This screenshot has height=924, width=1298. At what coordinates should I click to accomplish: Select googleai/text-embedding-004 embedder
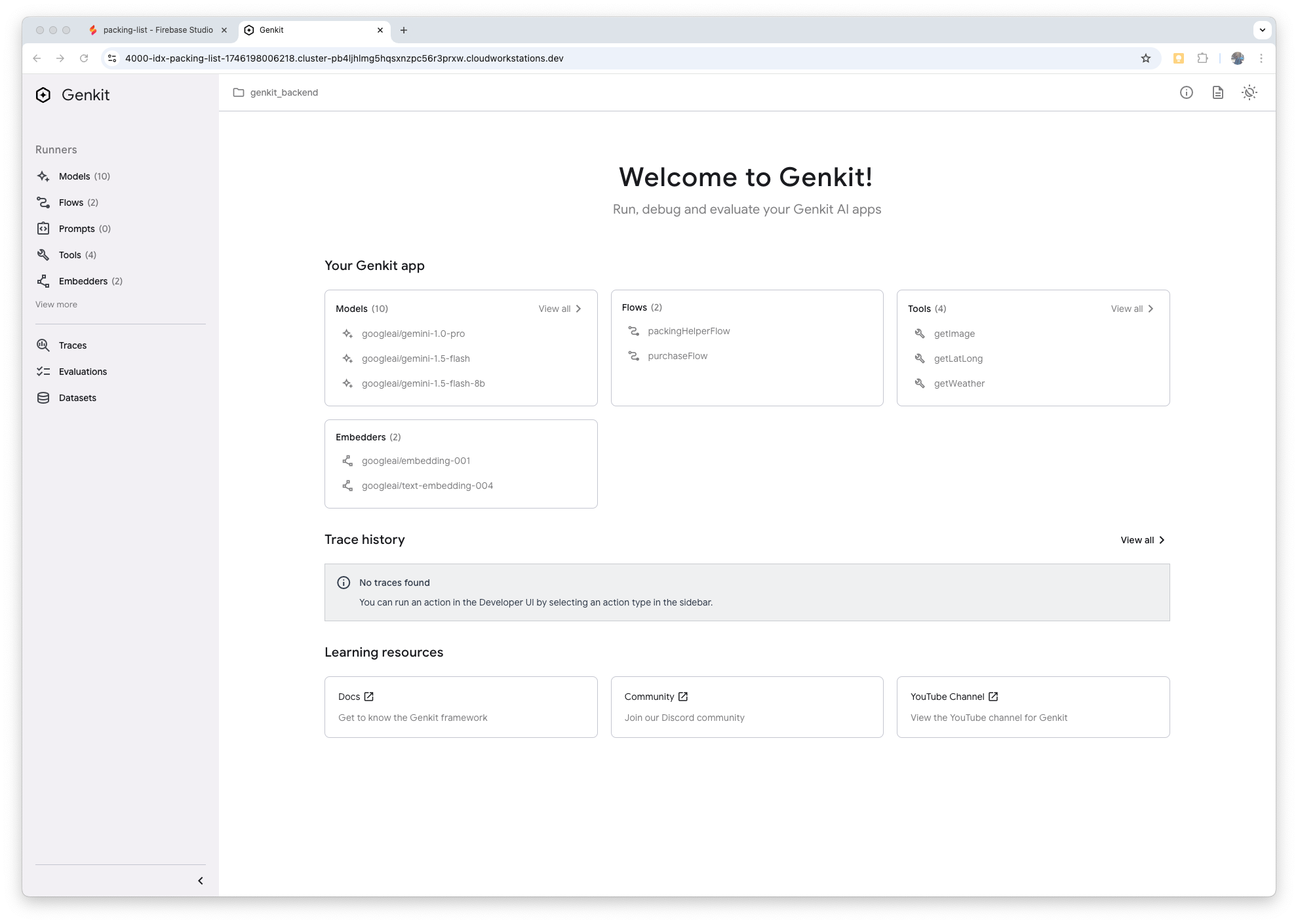pos(427,486)
